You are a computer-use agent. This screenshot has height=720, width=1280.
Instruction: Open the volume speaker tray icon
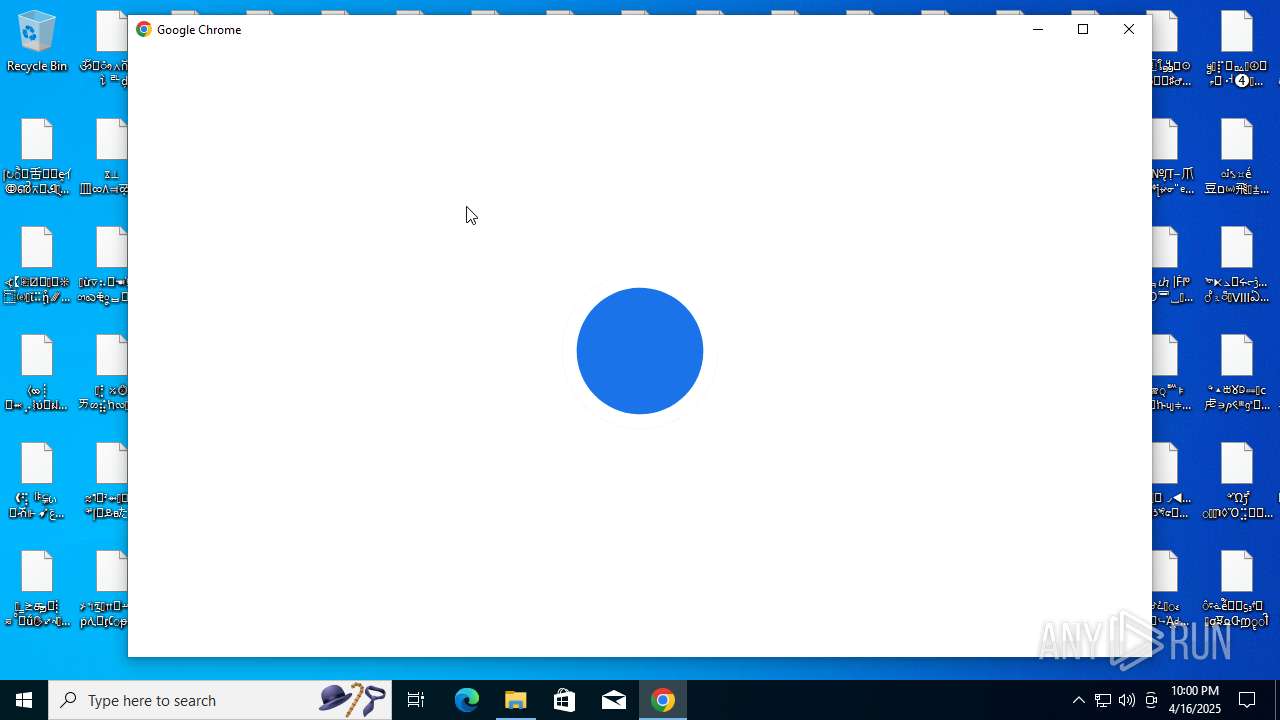pyautogui.click(x=1127, y=700)
